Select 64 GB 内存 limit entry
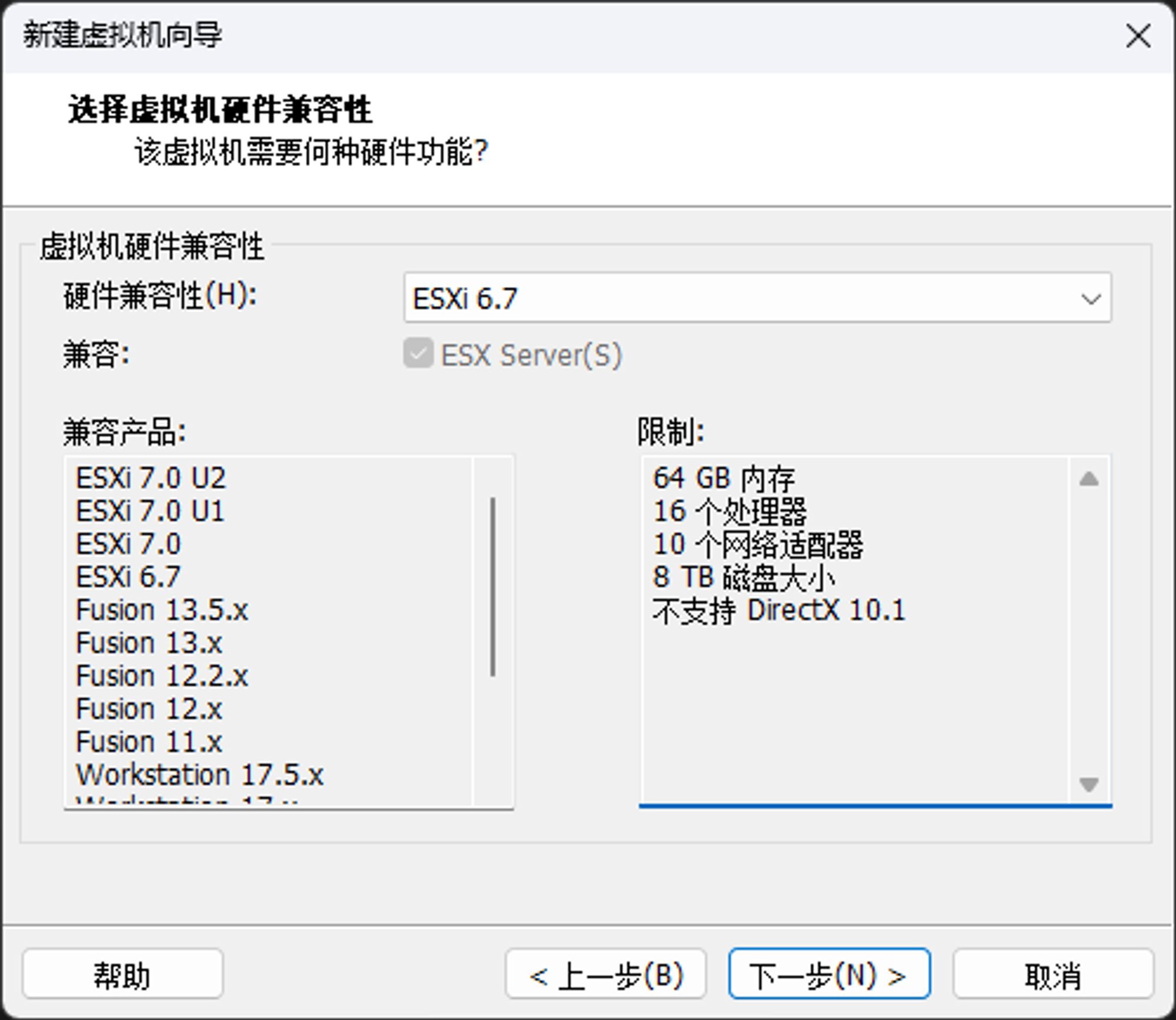This screenshot has height=1020, width=1176. (723, 478)
